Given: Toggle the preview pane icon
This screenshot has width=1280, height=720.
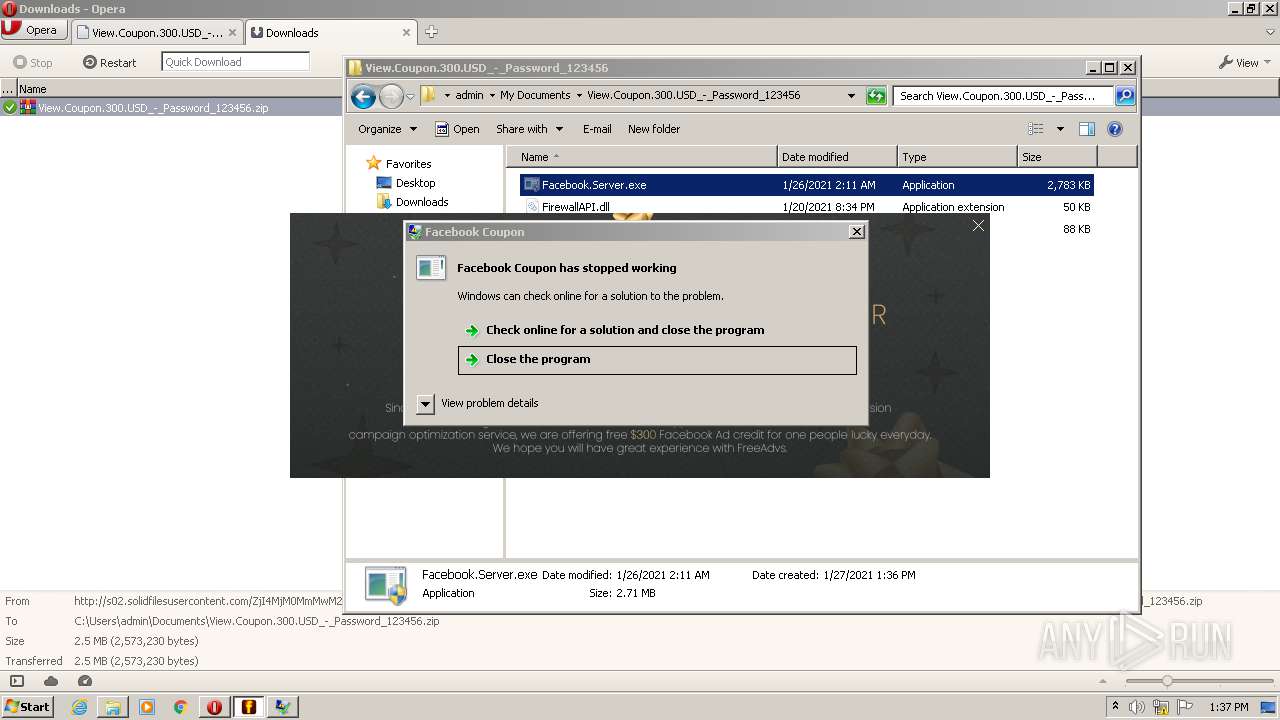Looking at the screenshot, I should pyautogui.click(x=1087, y=129).
